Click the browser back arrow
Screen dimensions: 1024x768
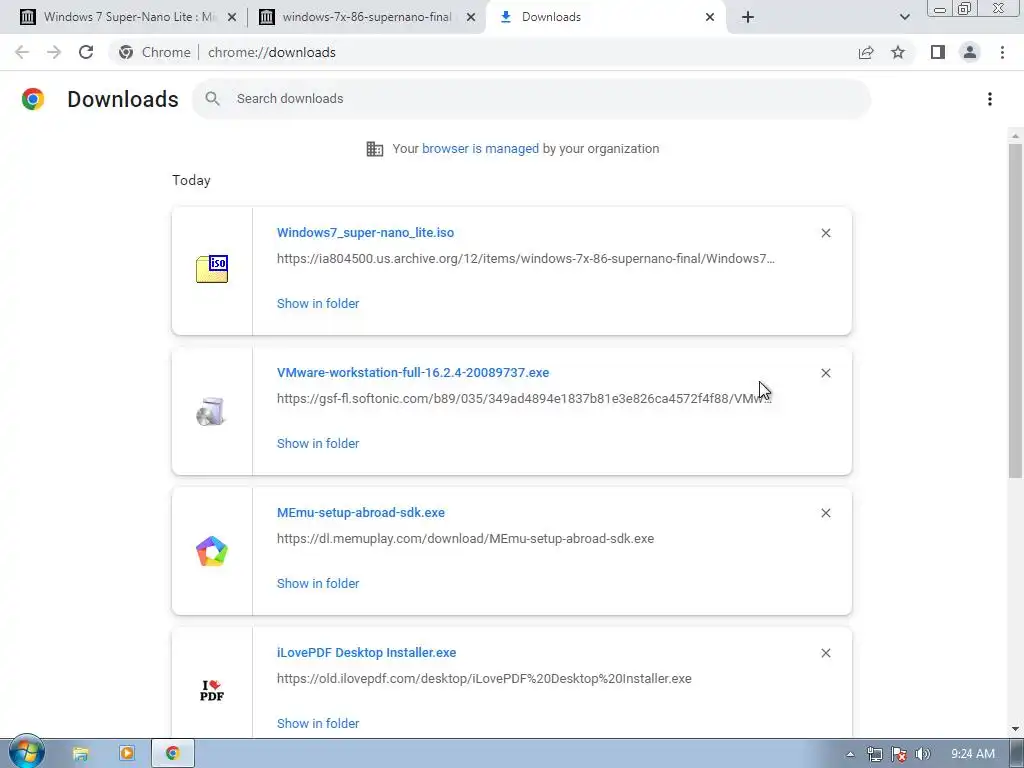click(x=22, y=52)
